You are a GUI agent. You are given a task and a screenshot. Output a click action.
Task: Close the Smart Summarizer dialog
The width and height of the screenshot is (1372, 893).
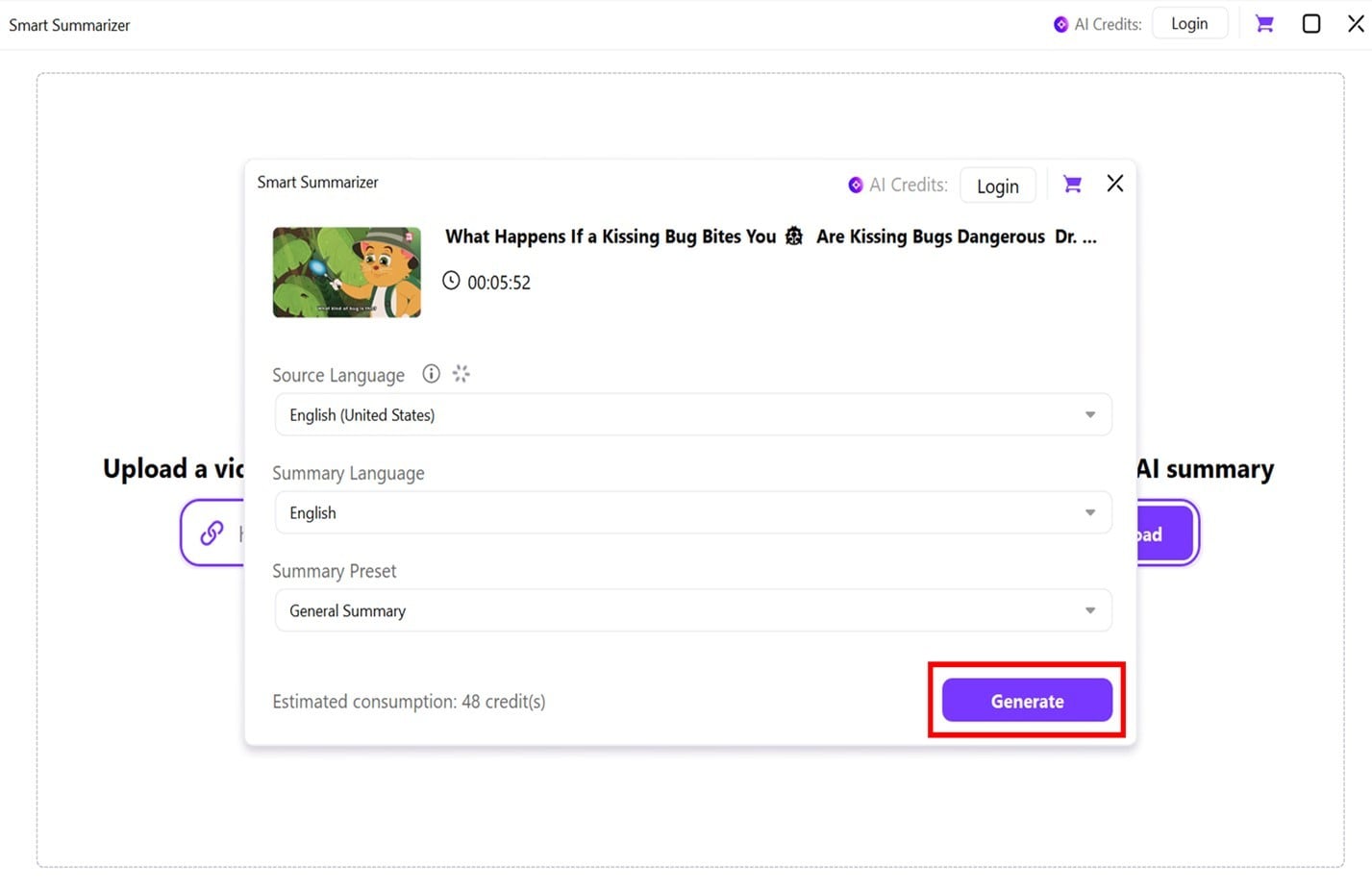coord(1114,183)
